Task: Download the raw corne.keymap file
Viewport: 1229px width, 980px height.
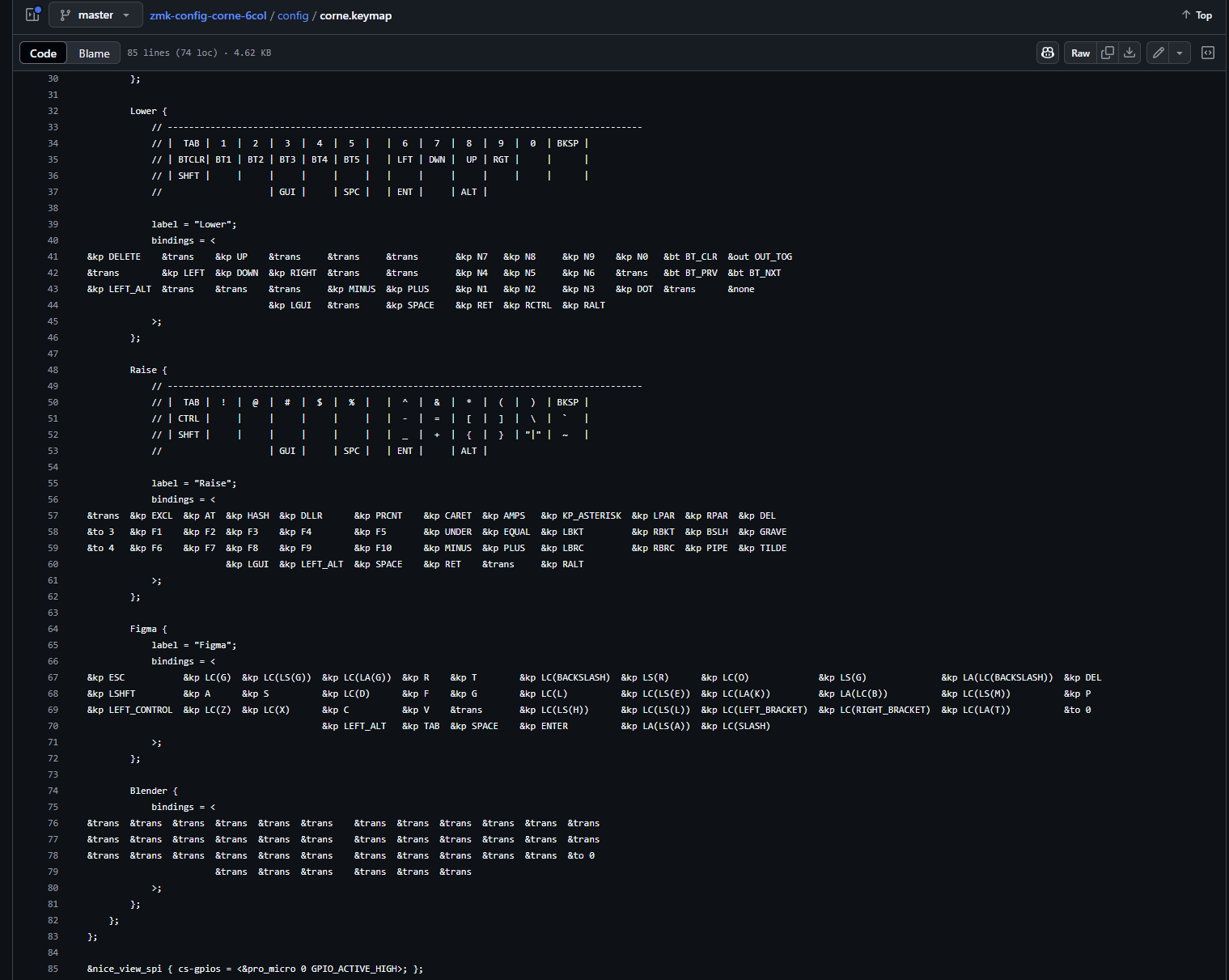Action: click(1129, 53)
